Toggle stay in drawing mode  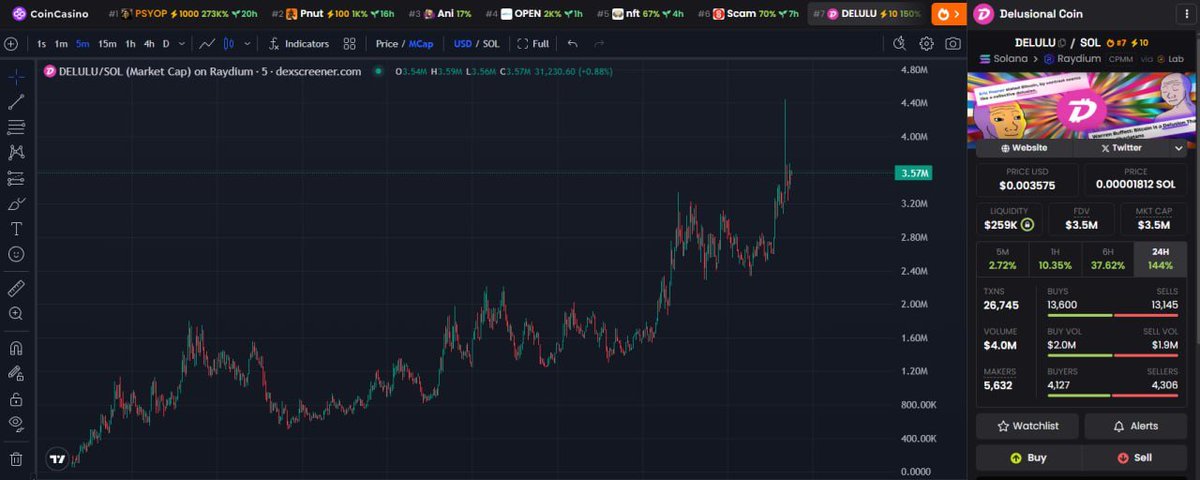tap(16, 373)
